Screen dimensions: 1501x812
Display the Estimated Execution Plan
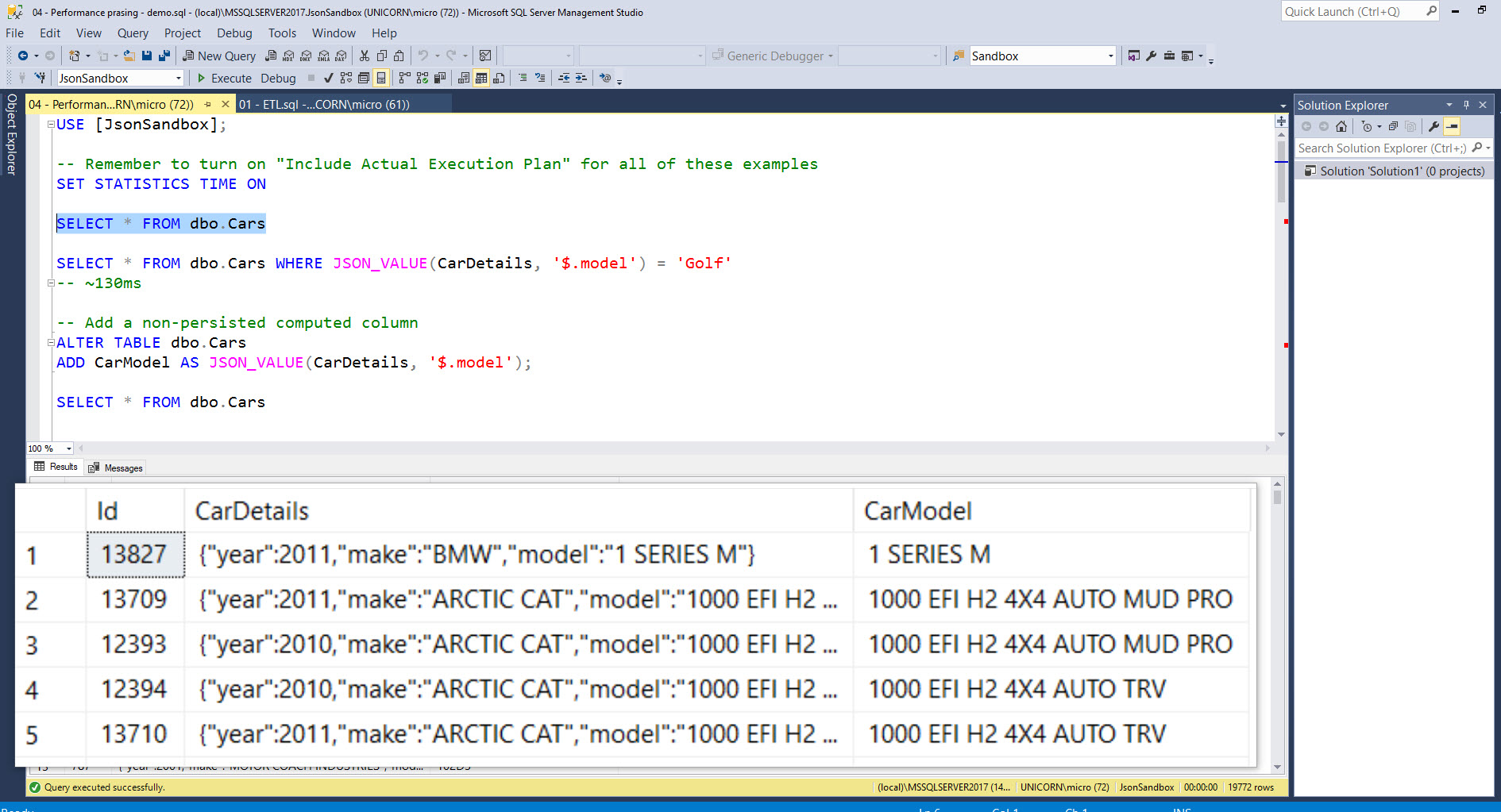(x=345, y=78)
